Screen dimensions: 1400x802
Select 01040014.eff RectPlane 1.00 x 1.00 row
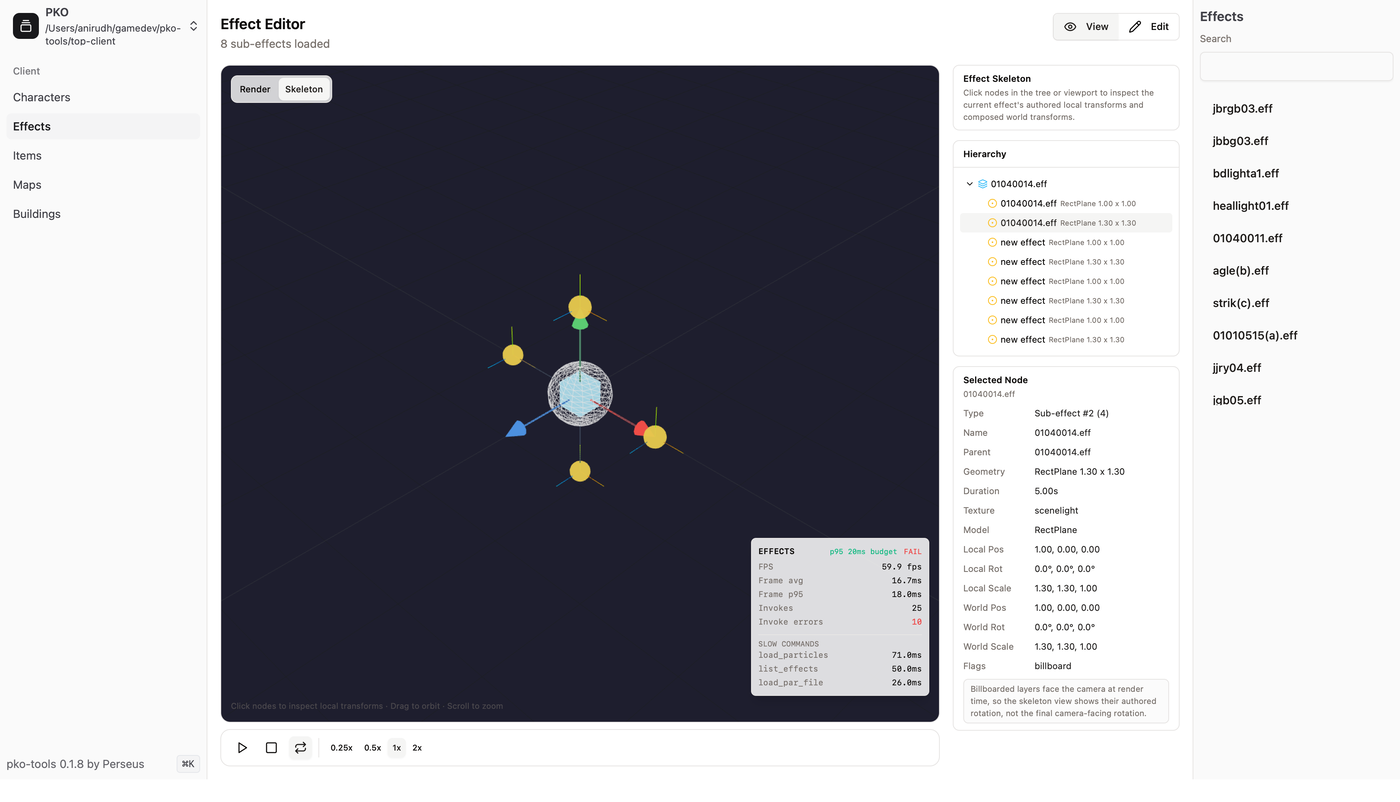coord(1066,203)
